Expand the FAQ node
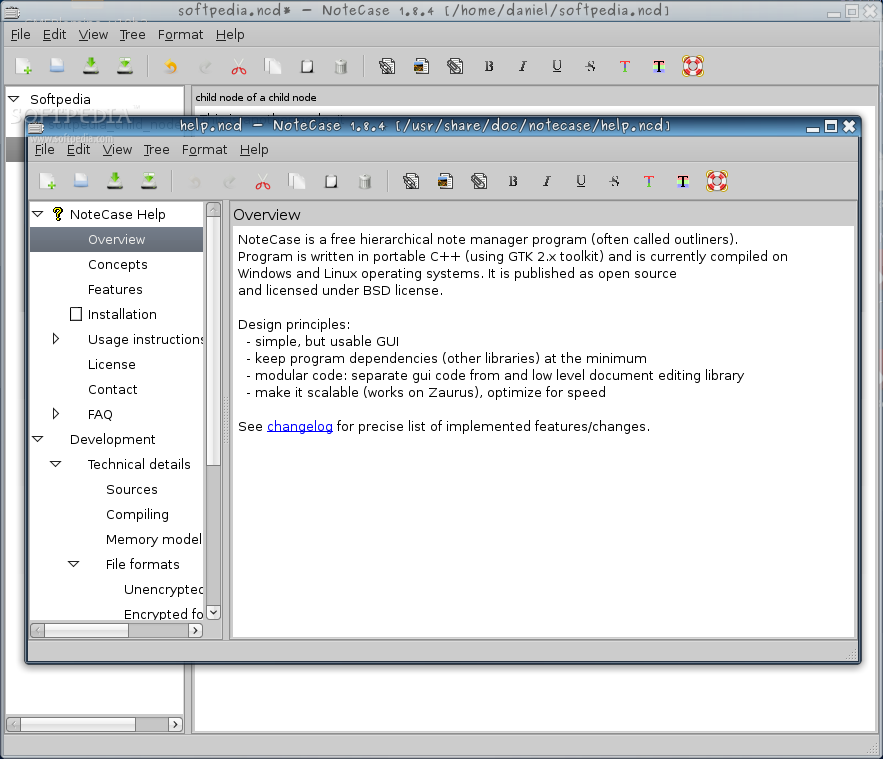 coord(56,414)
